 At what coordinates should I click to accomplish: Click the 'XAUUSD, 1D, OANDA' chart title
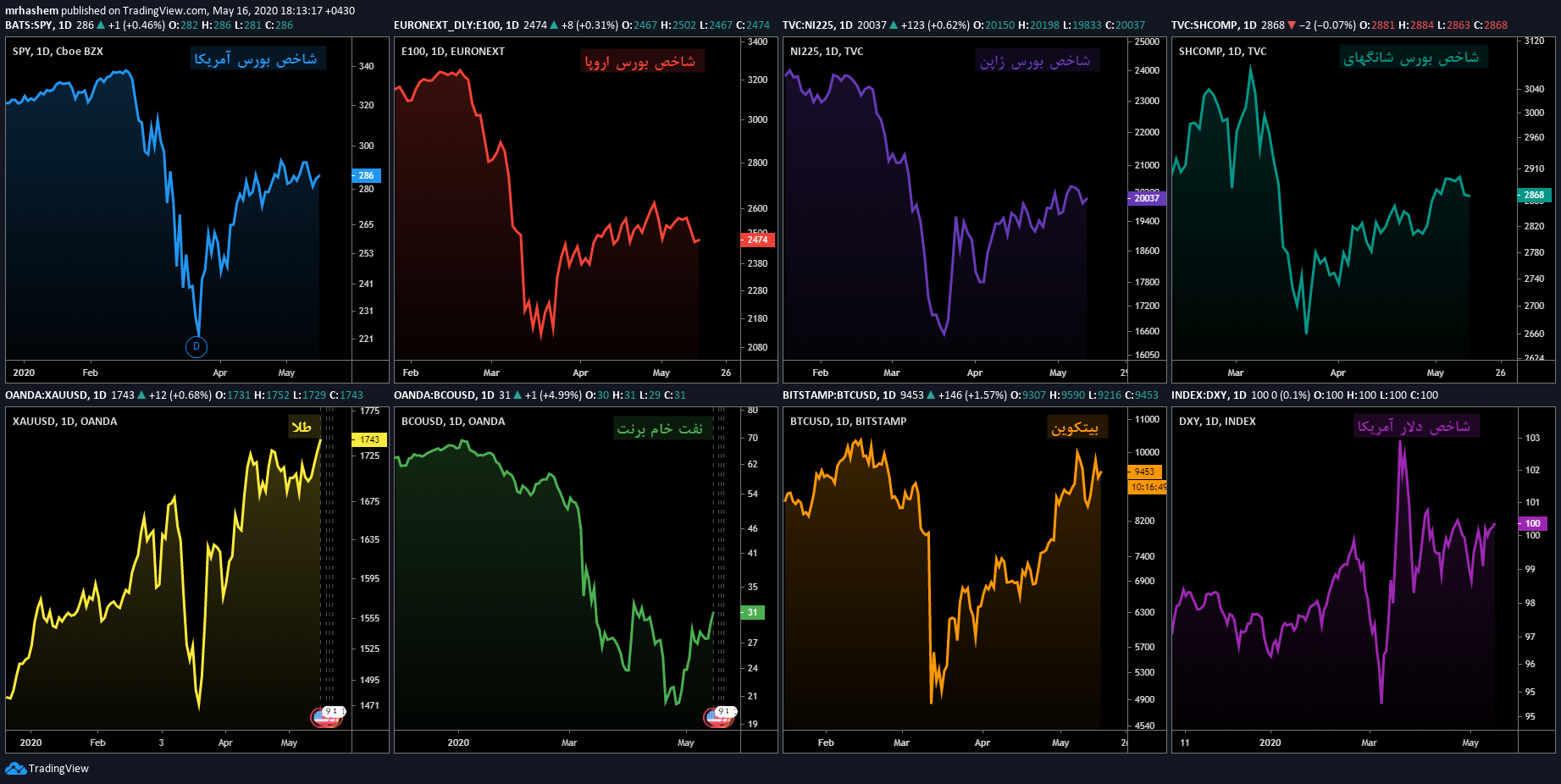64,421
